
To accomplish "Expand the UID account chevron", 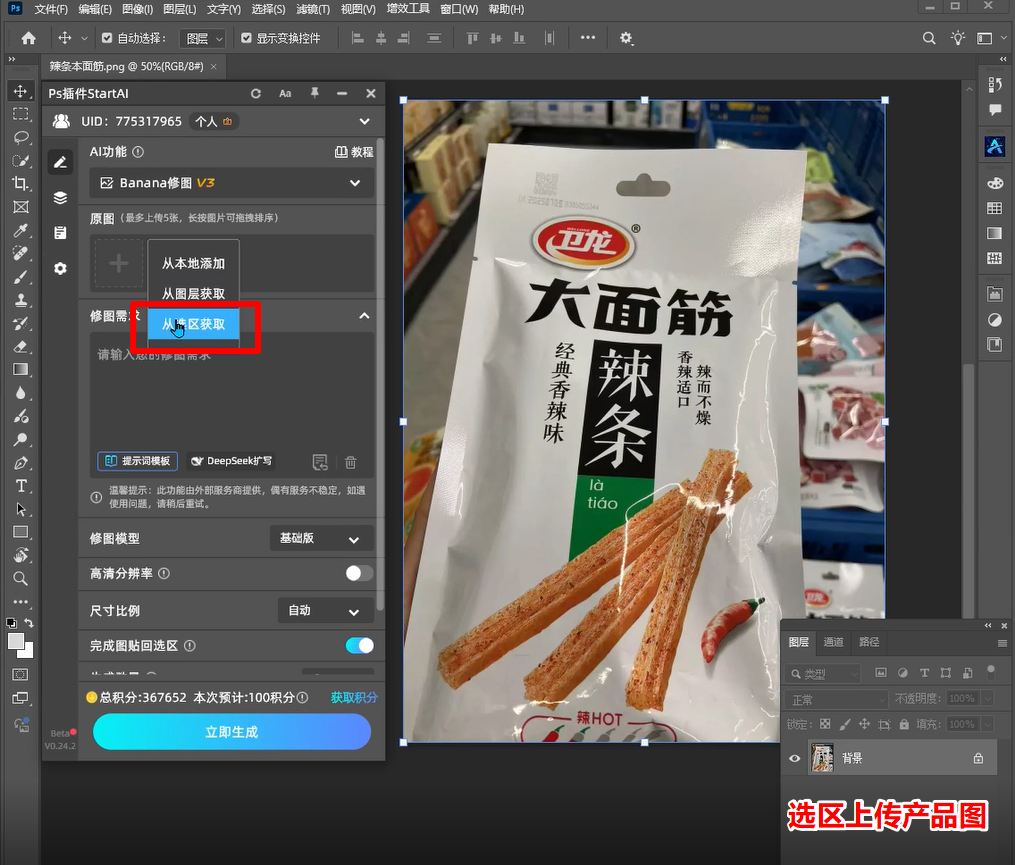I will click(364, 121).
